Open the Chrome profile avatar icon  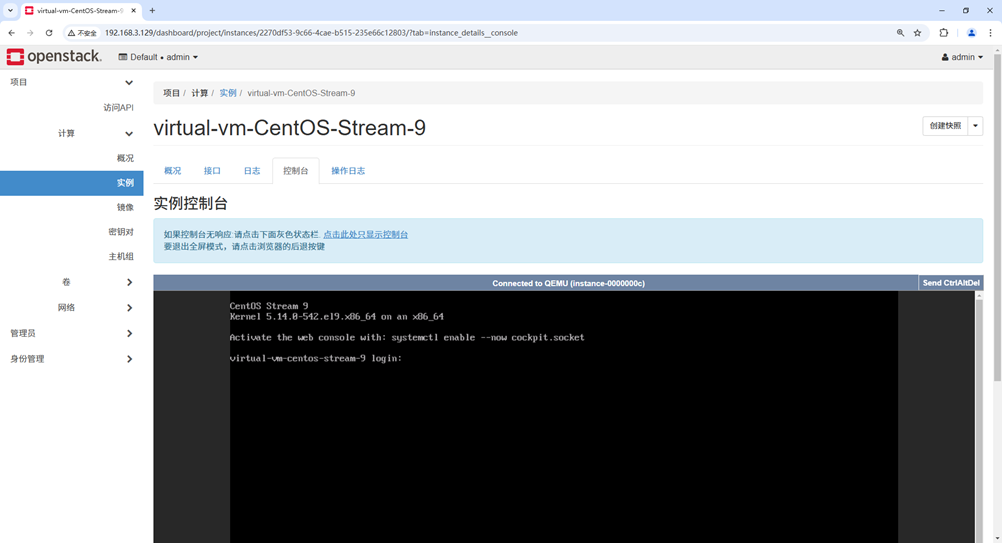(x=971, y=33)
